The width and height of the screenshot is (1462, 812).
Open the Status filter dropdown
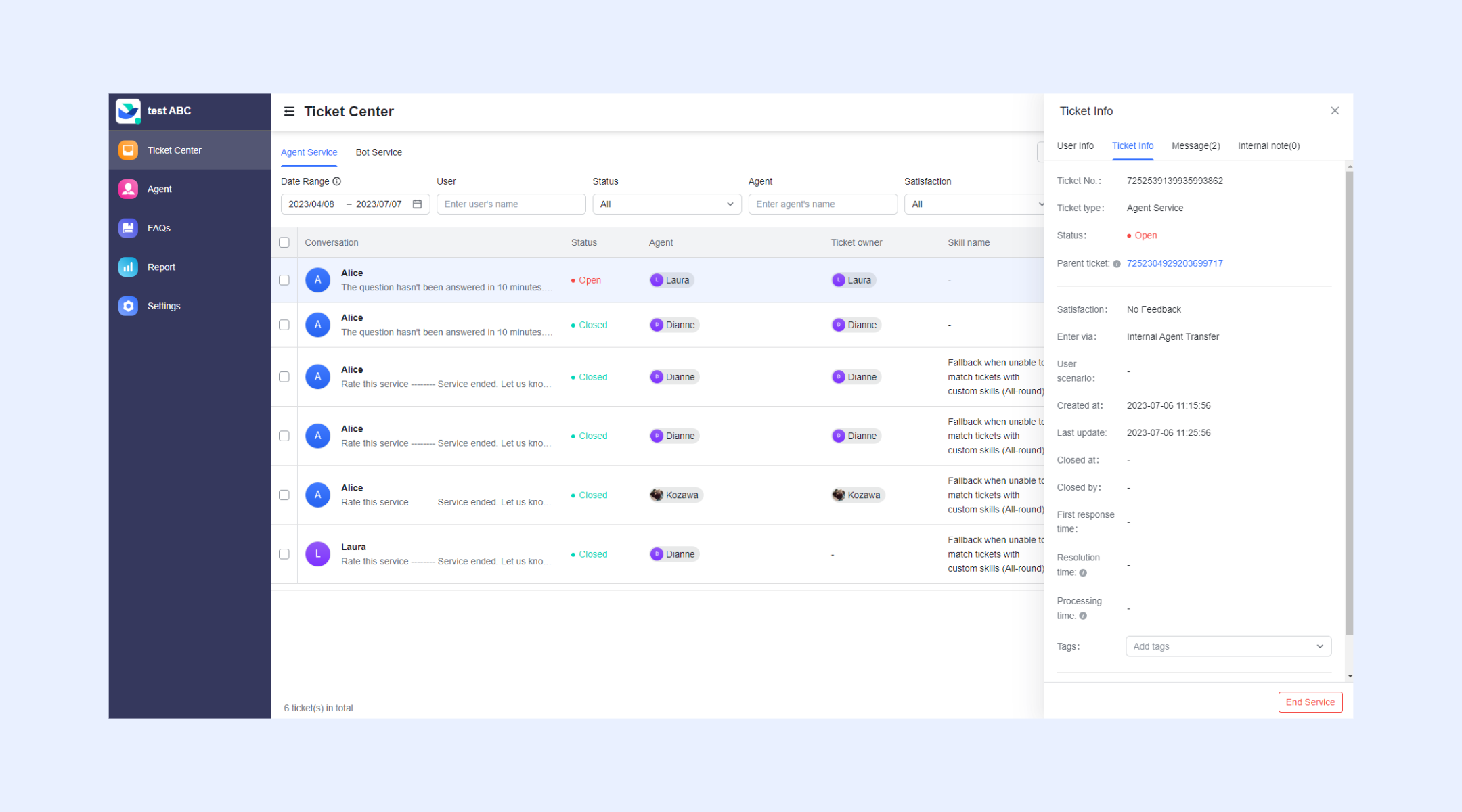point(667,204)
